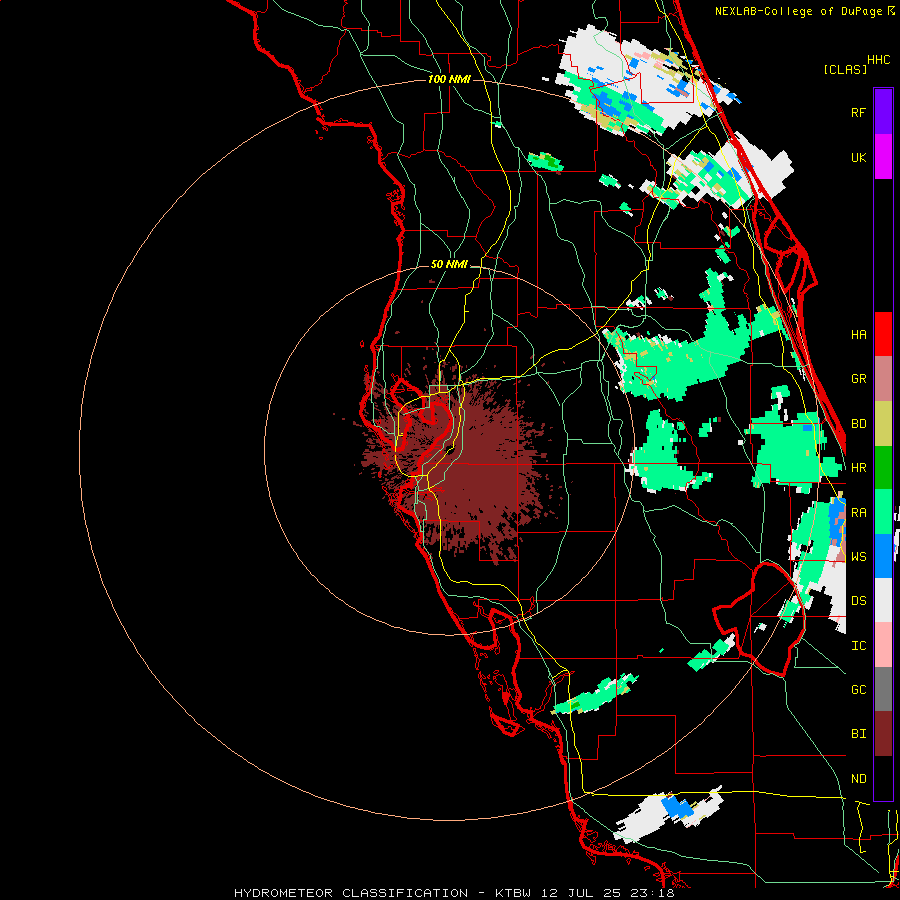Click the "KTBW" radar station identifier
Viewport: 900px width, 900px height.
coord(513,893)
